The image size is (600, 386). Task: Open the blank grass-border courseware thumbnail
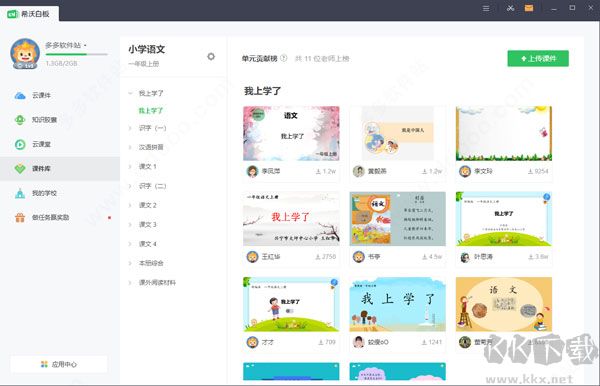tap(504, 134)
